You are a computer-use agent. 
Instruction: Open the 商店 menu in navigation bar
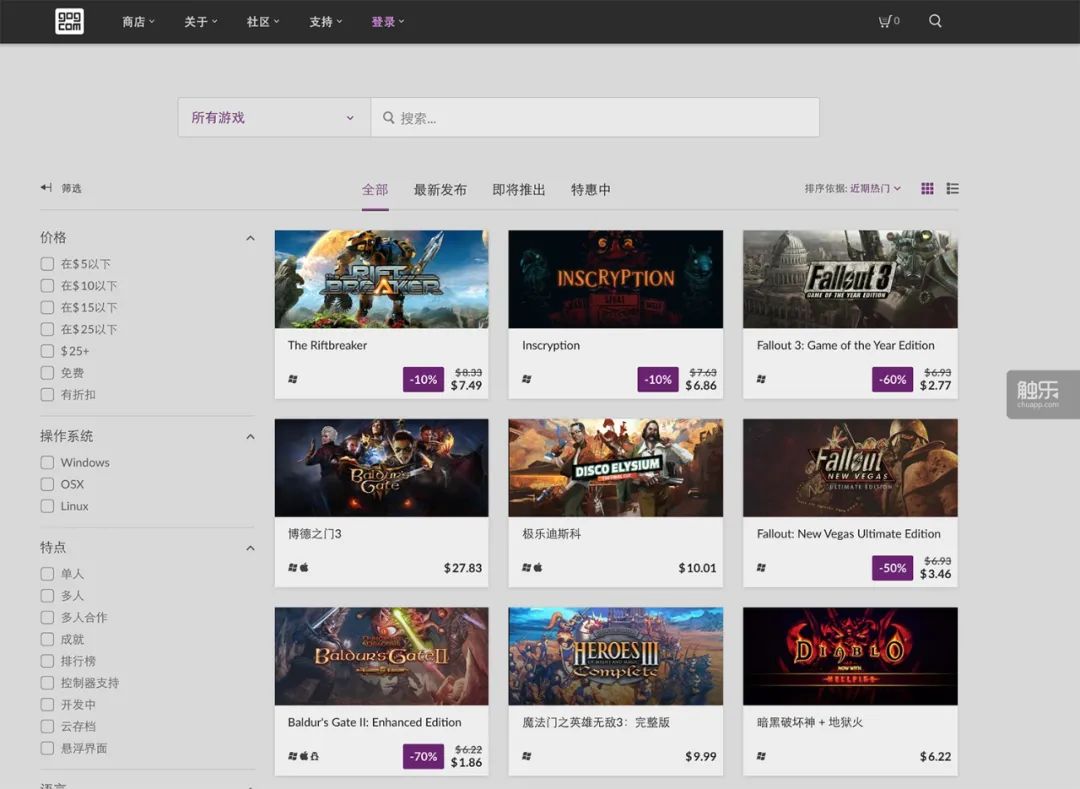[x=138, y=21]
